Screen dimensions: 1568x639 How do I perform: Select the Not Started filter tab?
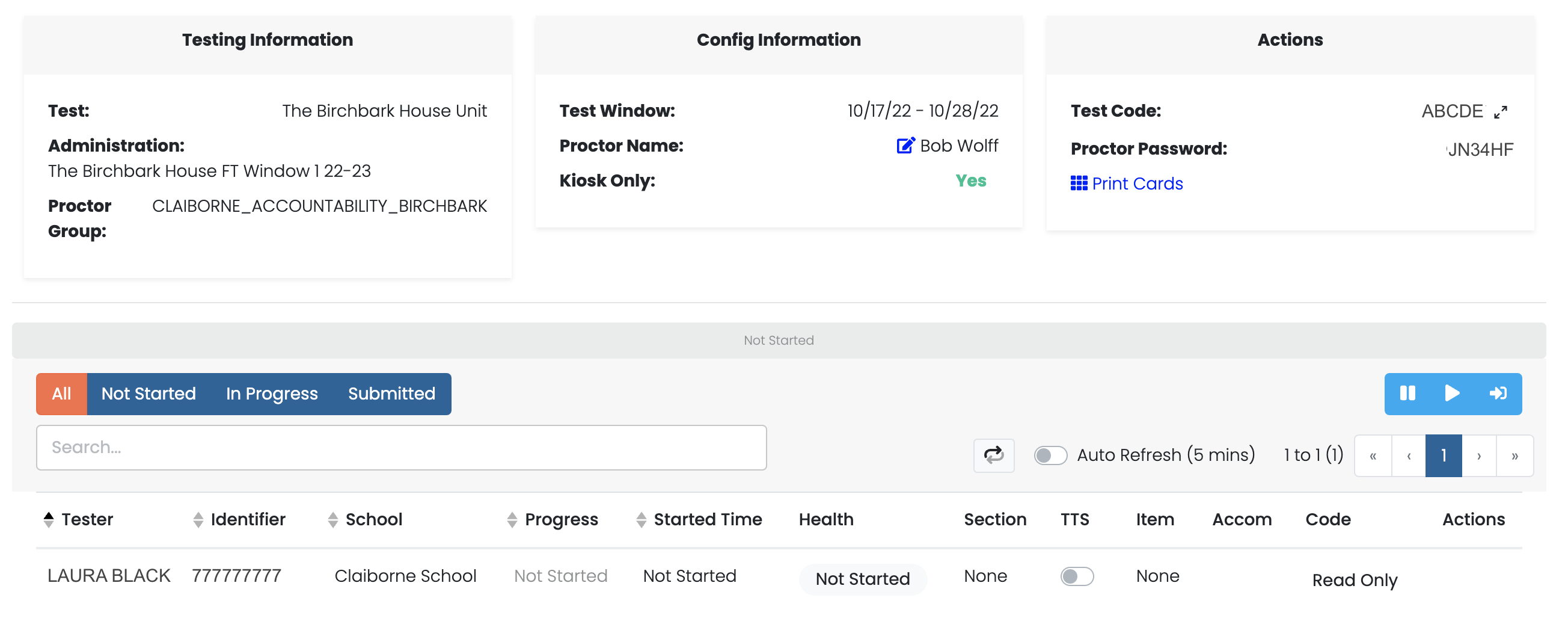coord(149,394)
